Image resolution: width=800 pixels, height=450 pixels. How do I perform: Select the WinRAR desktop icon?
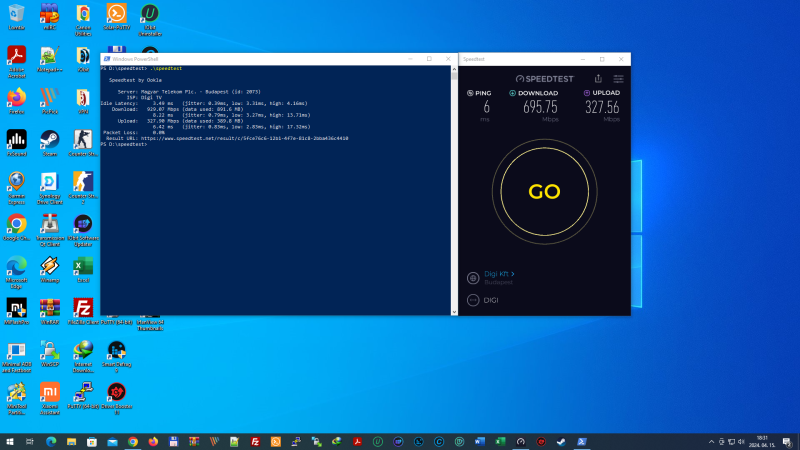click(x=49, y=311)
